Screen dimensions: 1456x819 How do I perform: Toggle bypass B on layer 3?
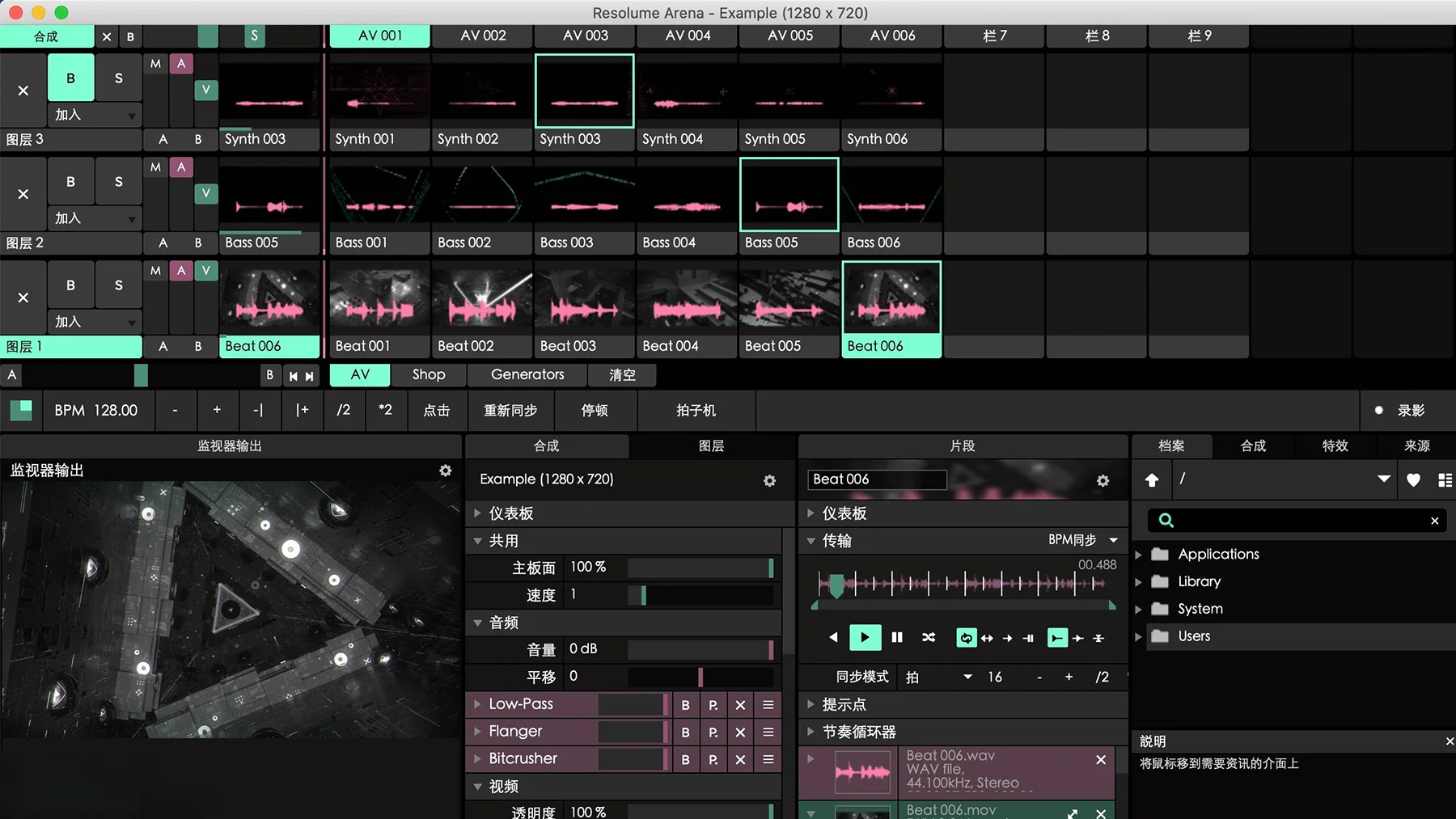(x=71, y=78)
